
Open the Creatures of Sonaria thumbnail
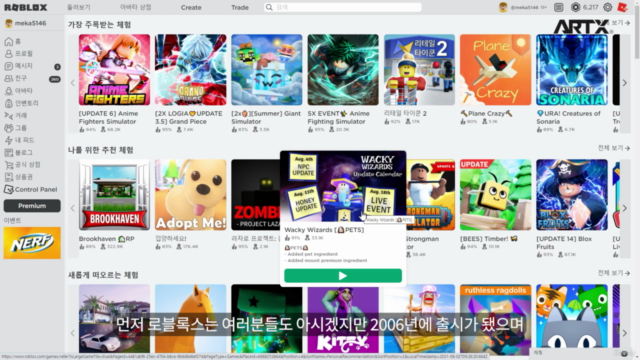coord(572,70)
